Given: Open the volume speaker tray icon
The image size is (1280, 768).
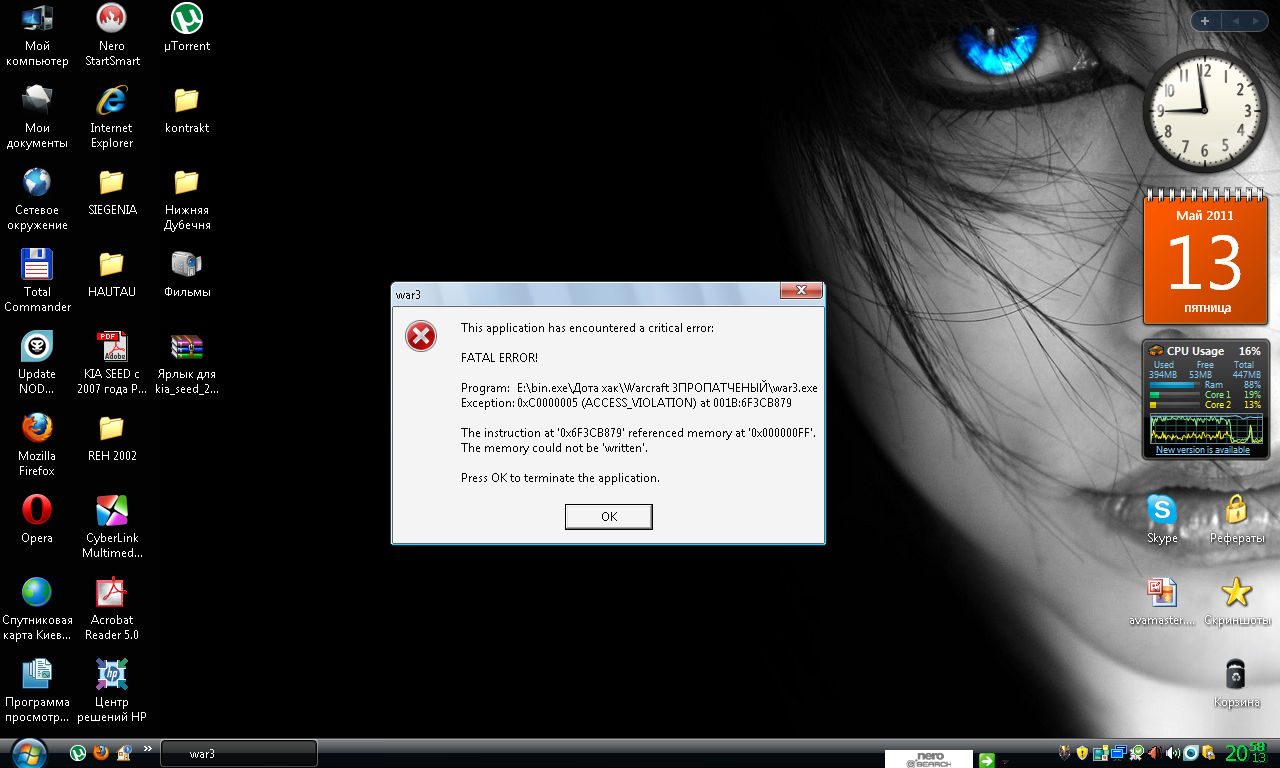Looking at the screenshot, I should click(x=1173, y=753).
